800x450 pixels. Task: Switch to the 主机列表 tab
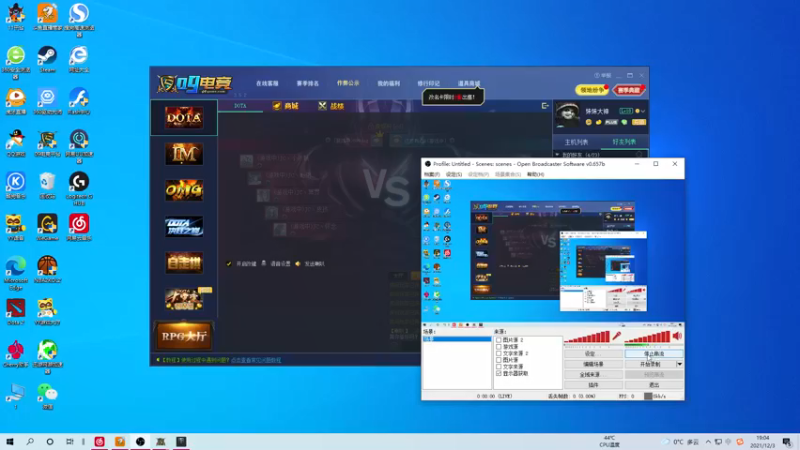click(x=577, y=142)
